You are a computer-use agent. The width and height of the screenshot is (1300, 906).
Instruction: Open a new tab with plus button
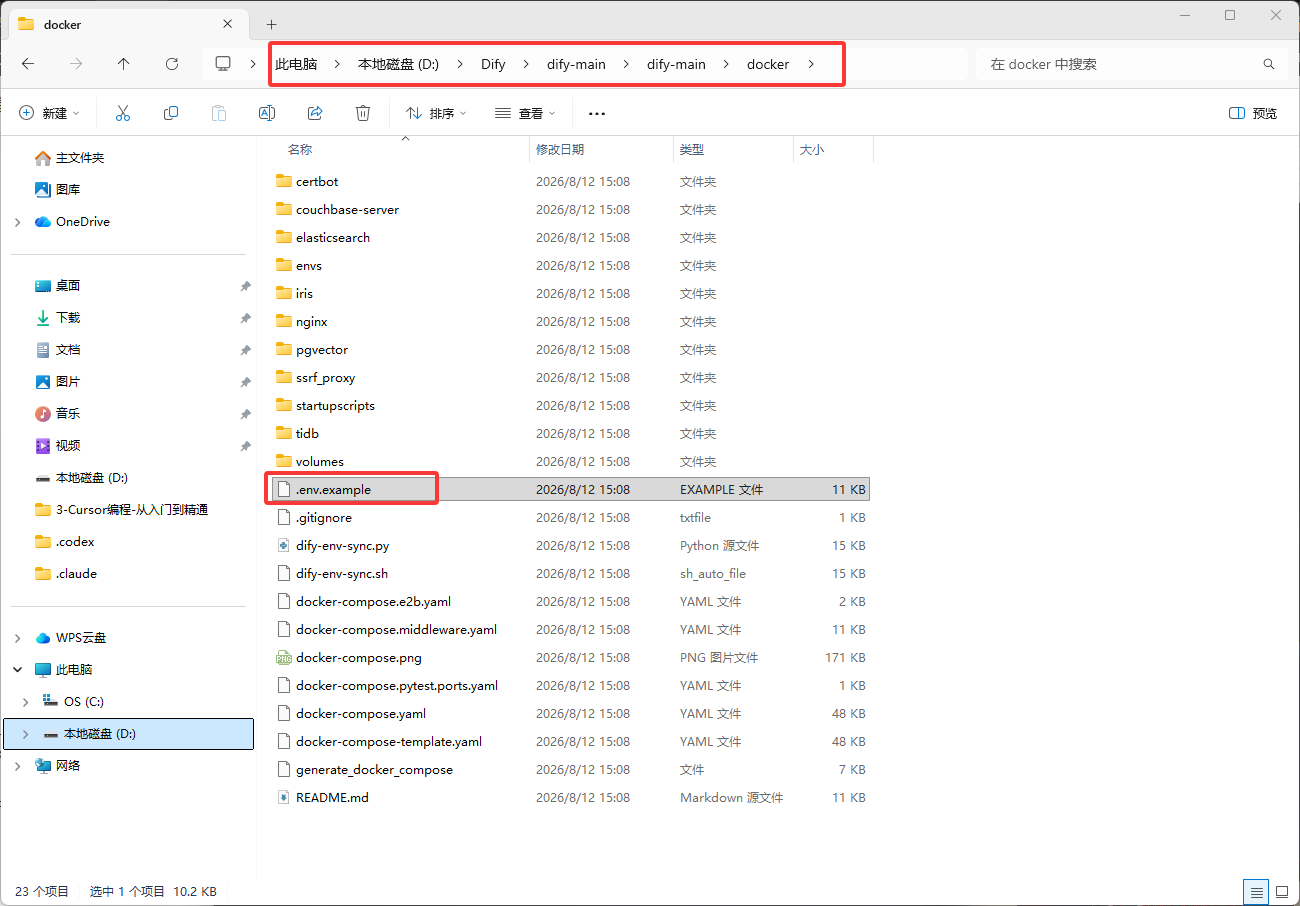point(271,24)
